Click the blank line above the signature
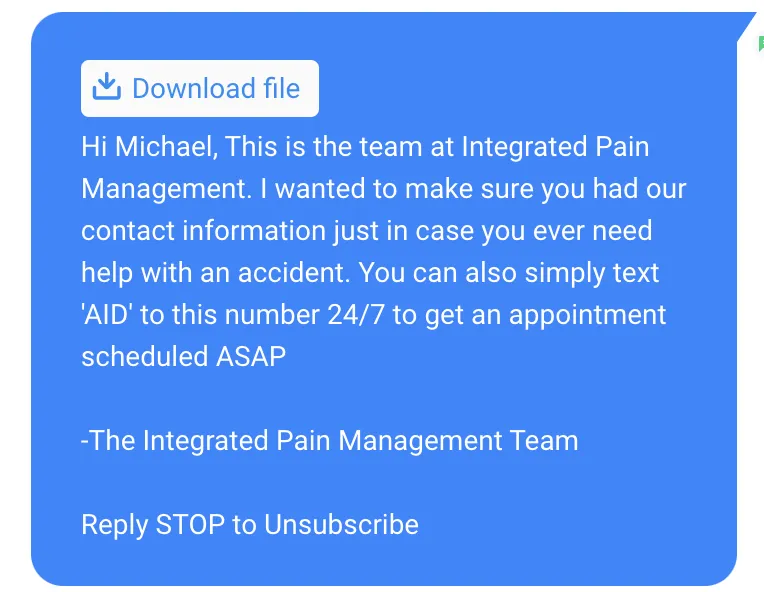This screenshot has height=592, width=764. (384, 399)
